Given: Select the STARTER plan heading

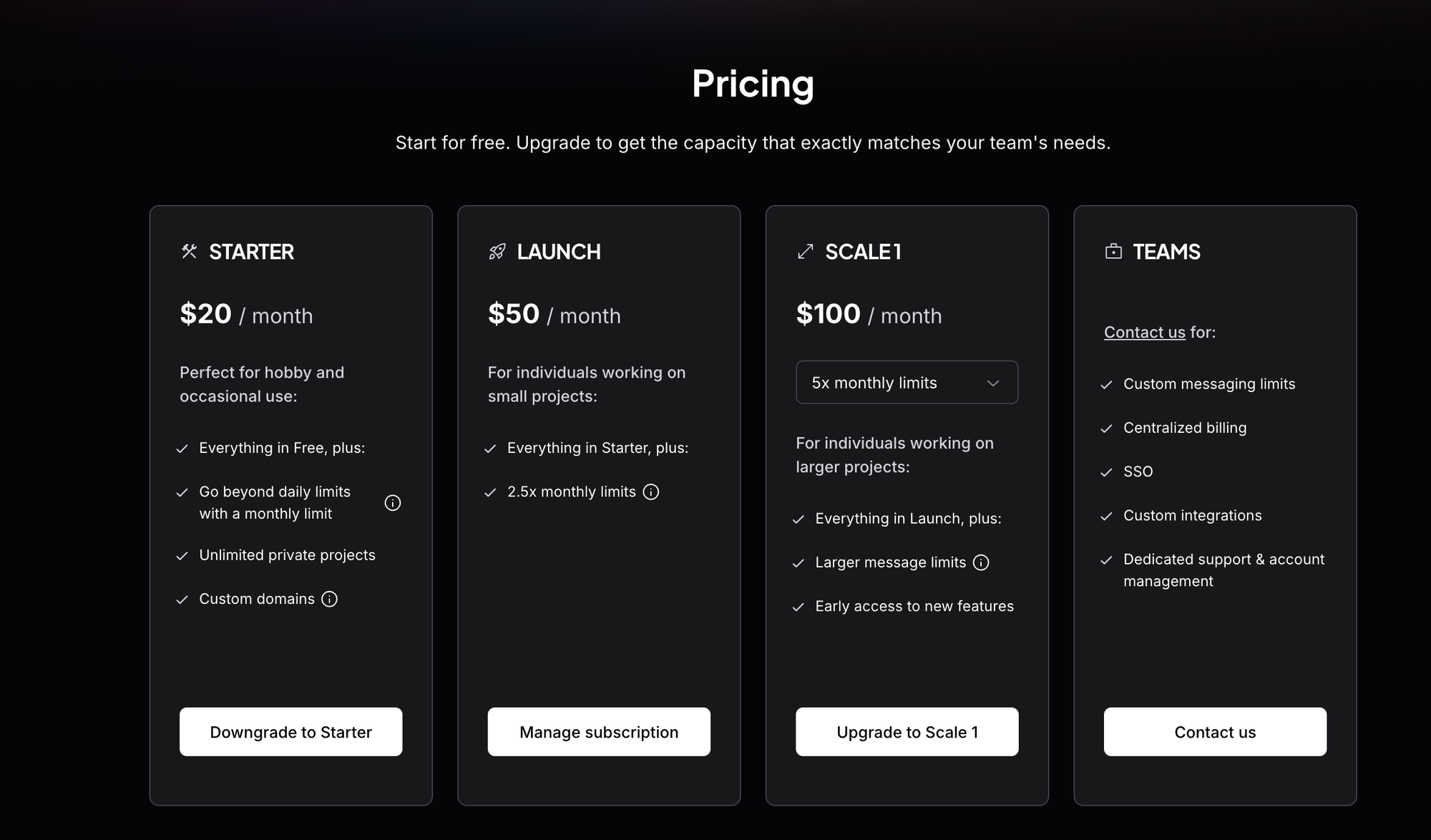Looking at the screenshot, I should pyautogui.click(x=251, y=251).
